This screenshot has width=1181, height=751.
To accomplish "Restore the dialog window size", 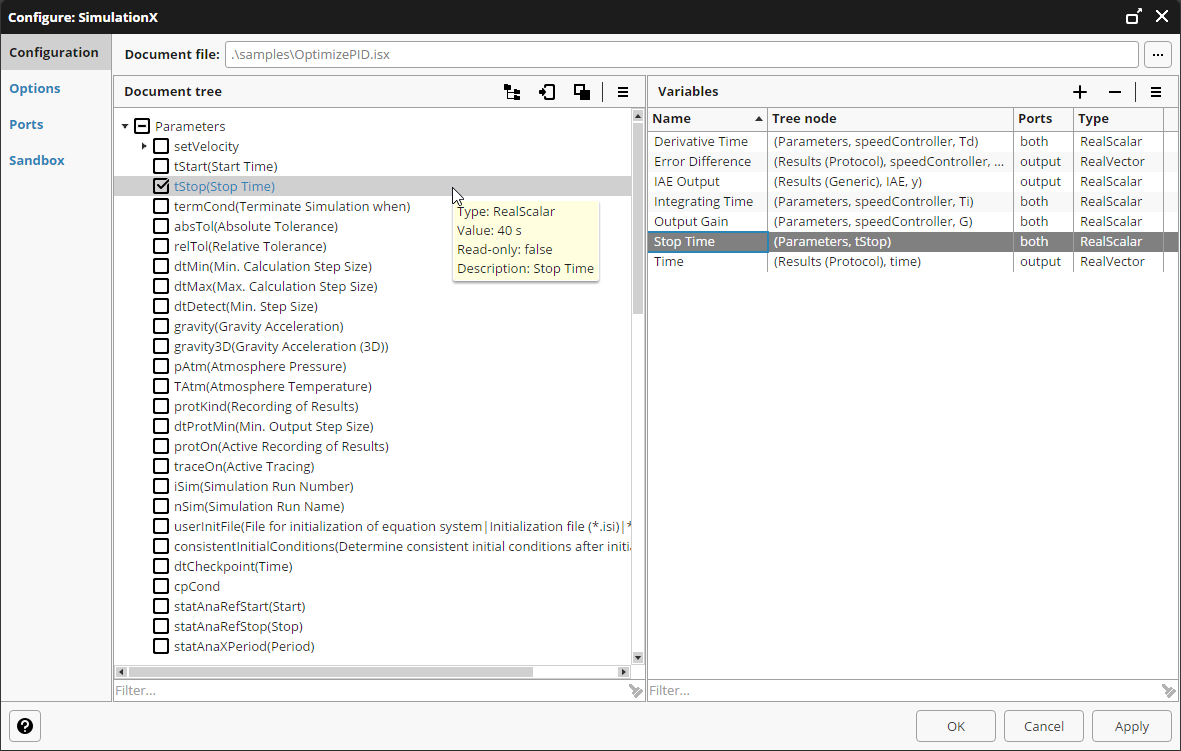I will point(1134,17).
